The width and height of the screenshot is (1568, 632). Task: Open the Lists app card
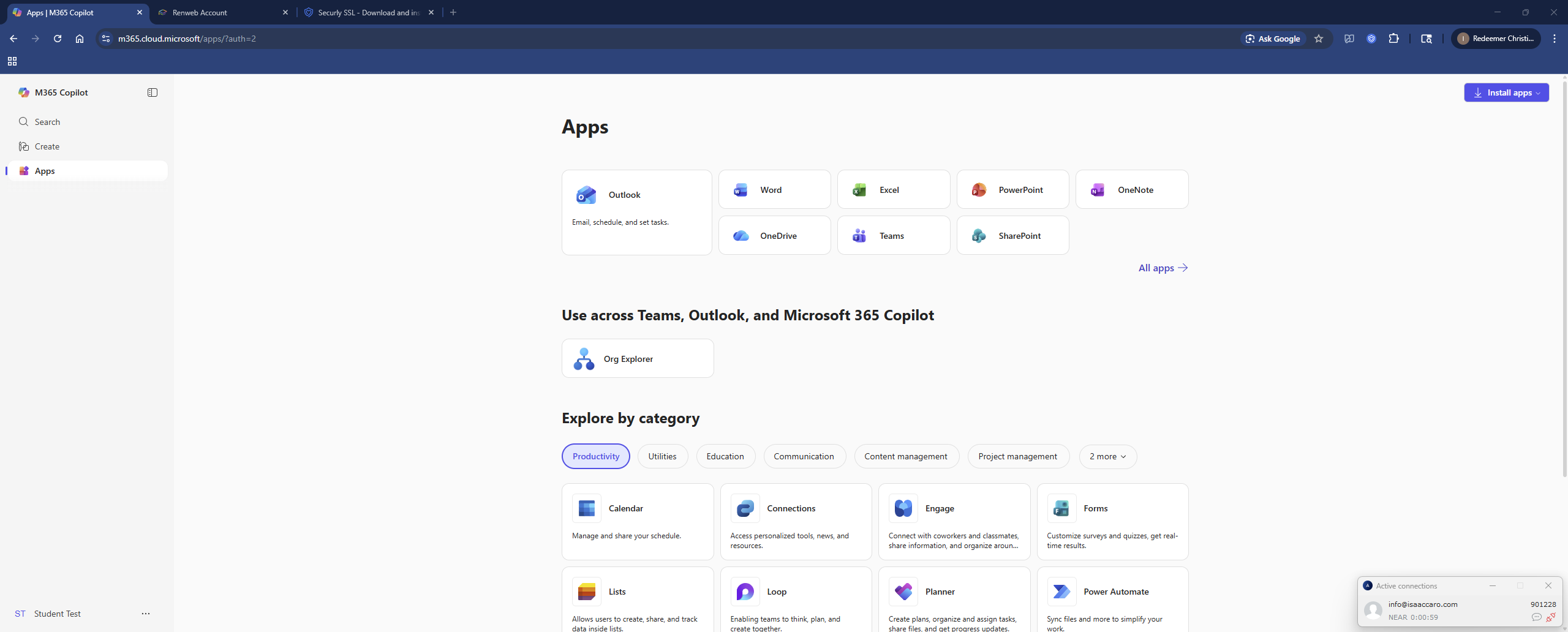[638, 600]
